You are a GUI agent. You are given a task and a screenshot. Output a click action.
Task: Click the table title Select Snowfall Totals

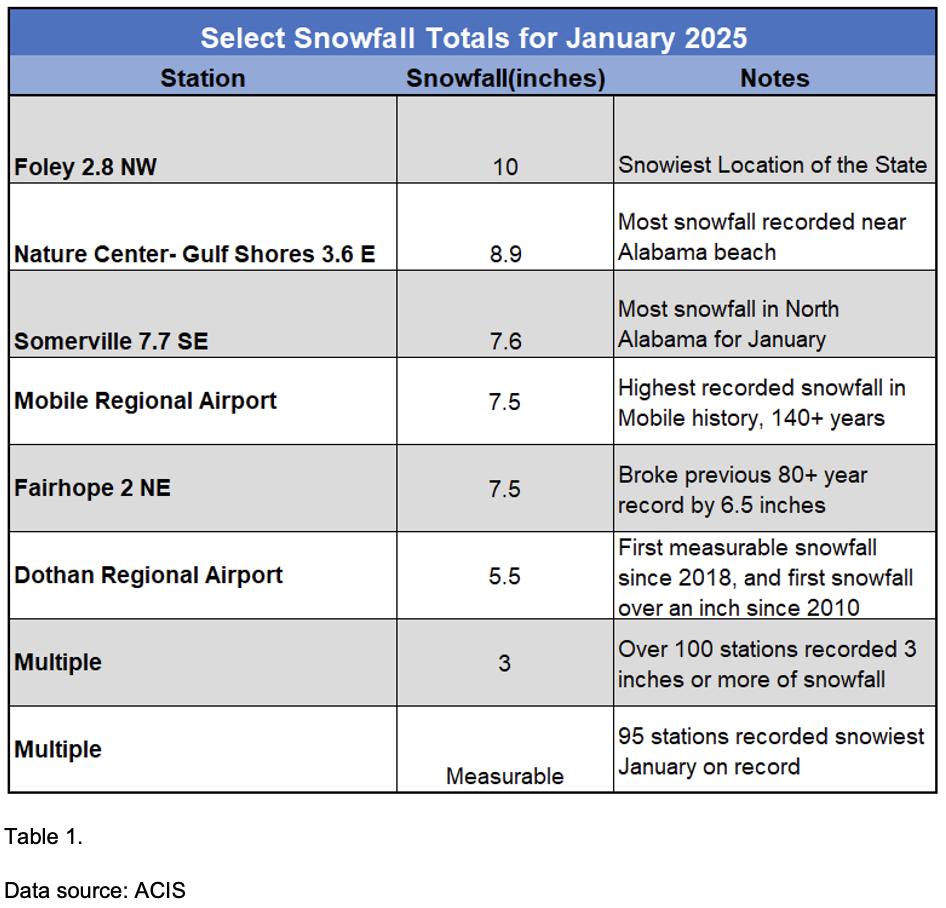[x=473, y=37]
